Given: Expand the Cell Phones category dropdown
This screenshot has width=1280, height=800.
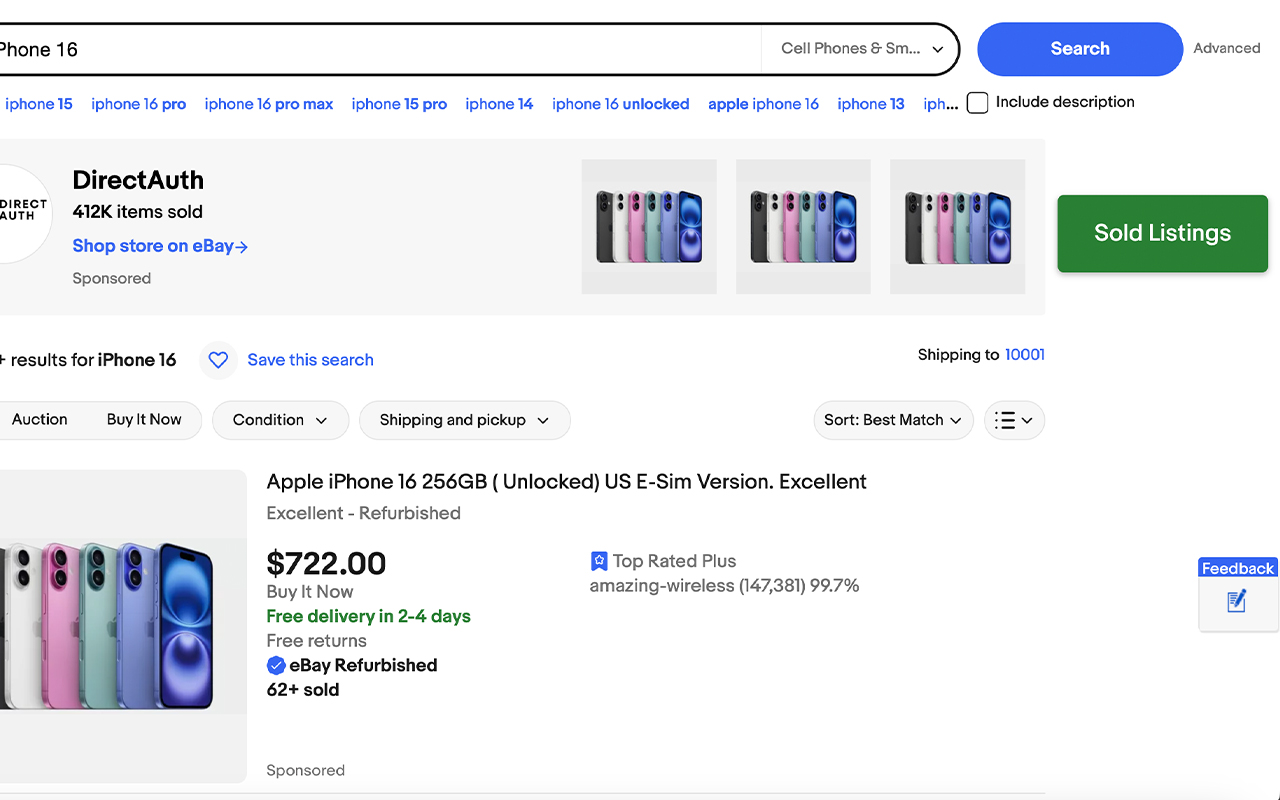Looking at the screenshot, I should click(x=862, y=49).
